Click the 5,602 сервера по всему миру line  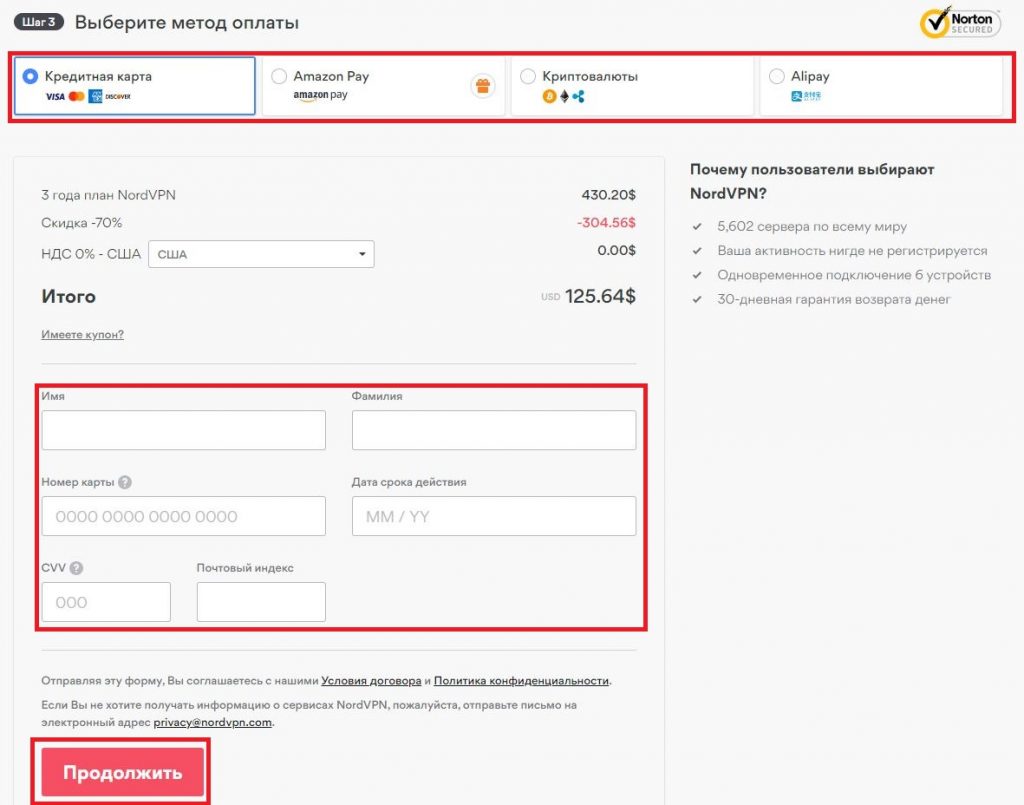click(x=812, y=227)
